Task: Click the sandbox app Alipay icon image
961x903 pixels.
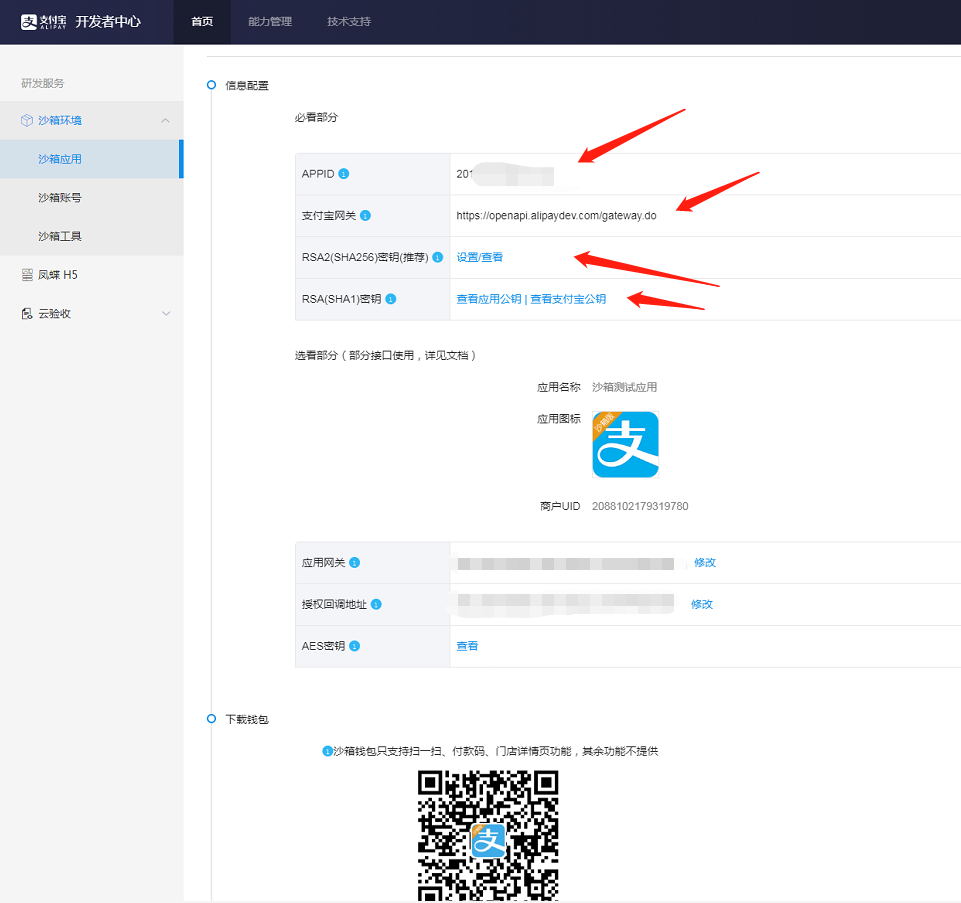Action: coord(625,444)
